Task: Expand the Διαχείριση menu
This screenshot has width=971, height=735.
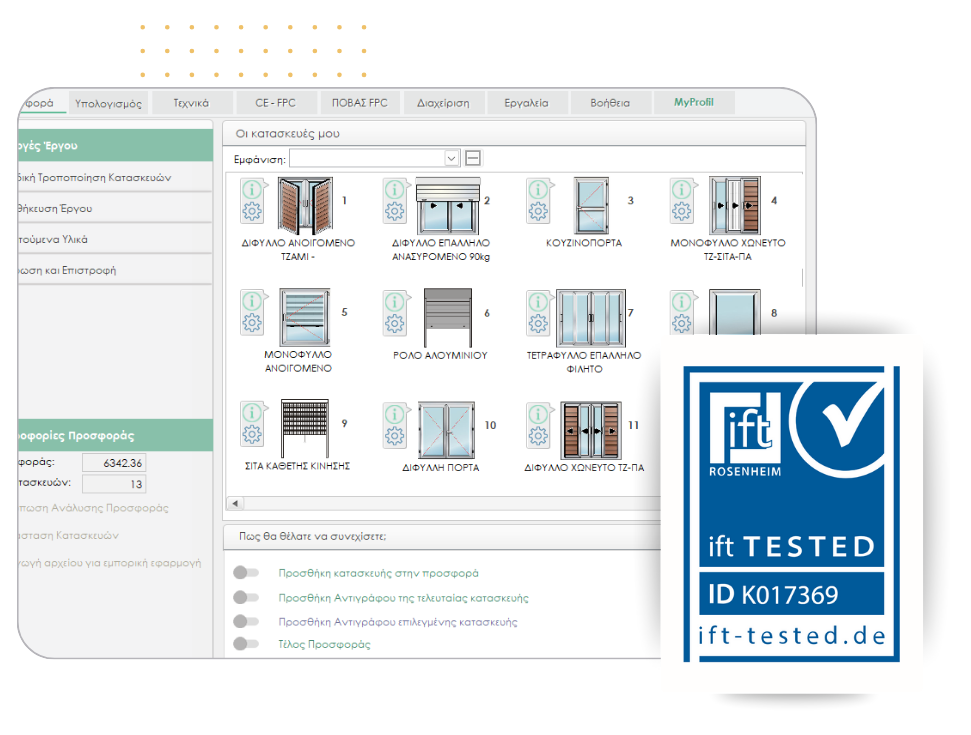Action: 443,103
